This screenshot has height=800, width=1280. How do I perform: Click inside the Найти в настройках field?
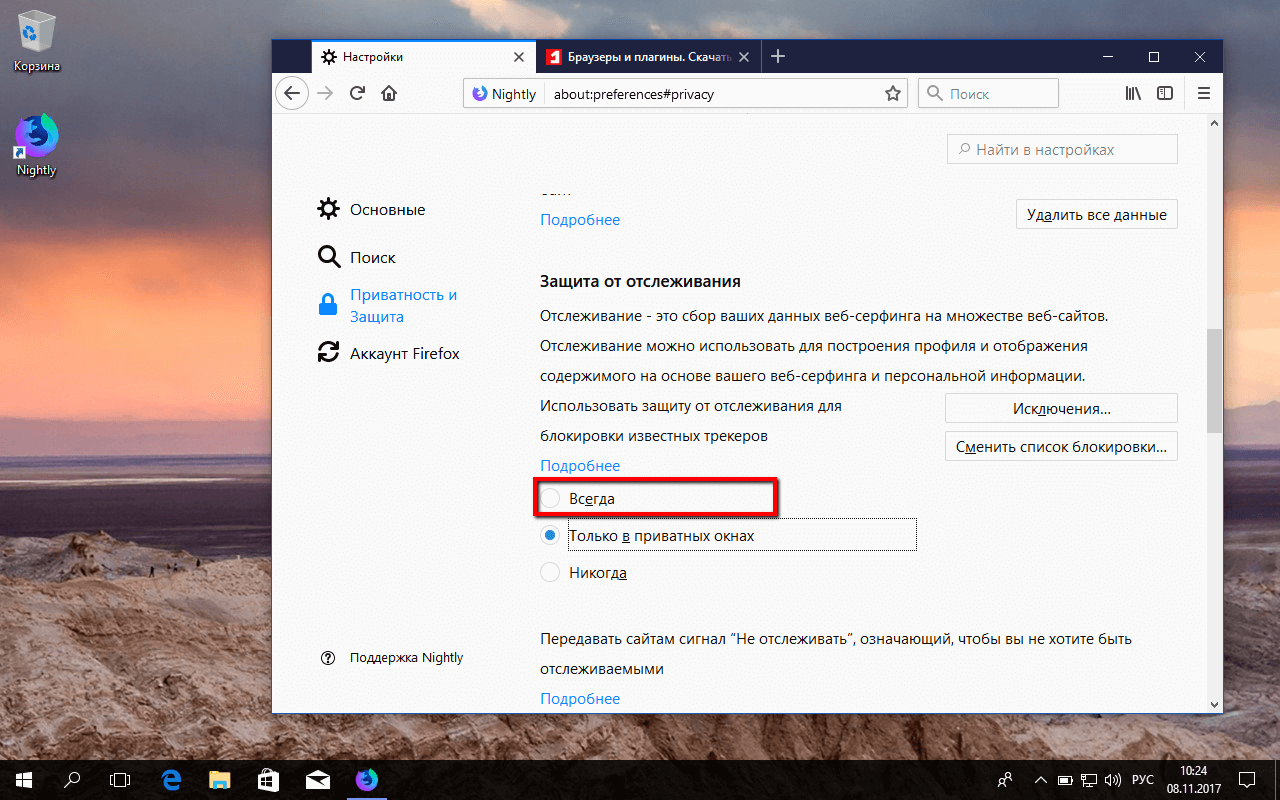(x=1062, y=148)
